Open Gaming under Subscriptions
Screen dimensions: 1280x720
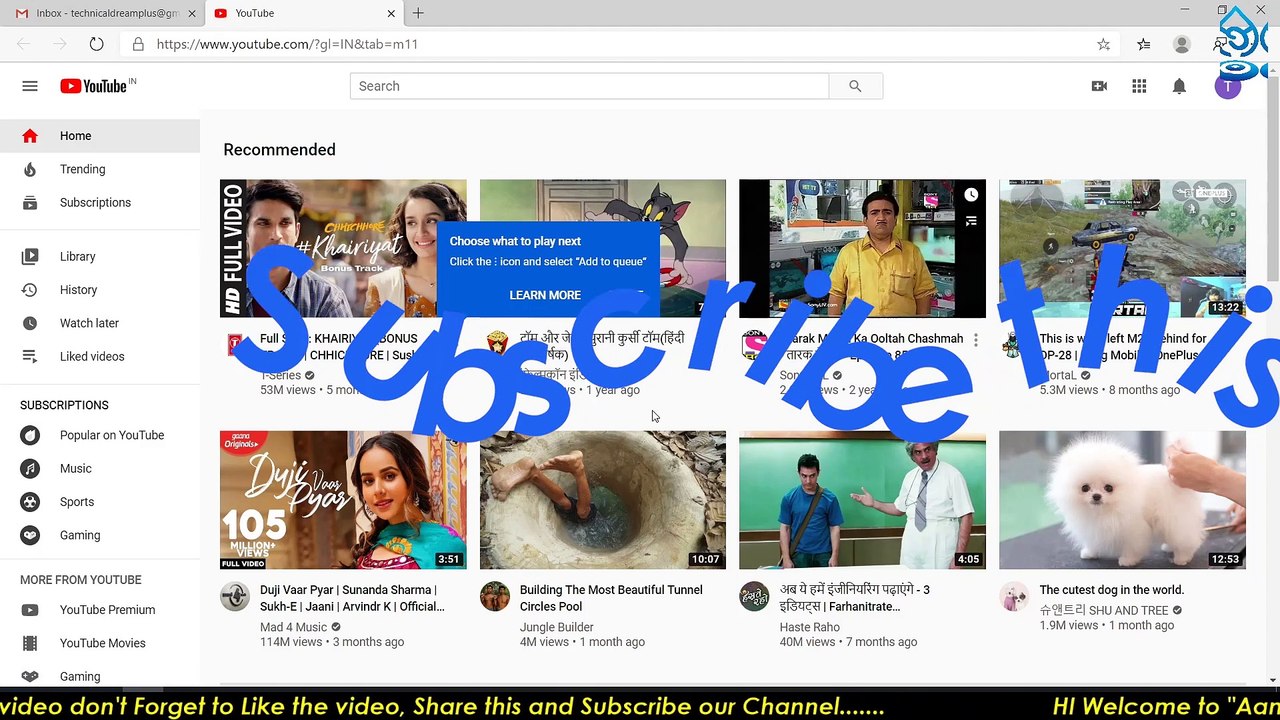[100, 535]
